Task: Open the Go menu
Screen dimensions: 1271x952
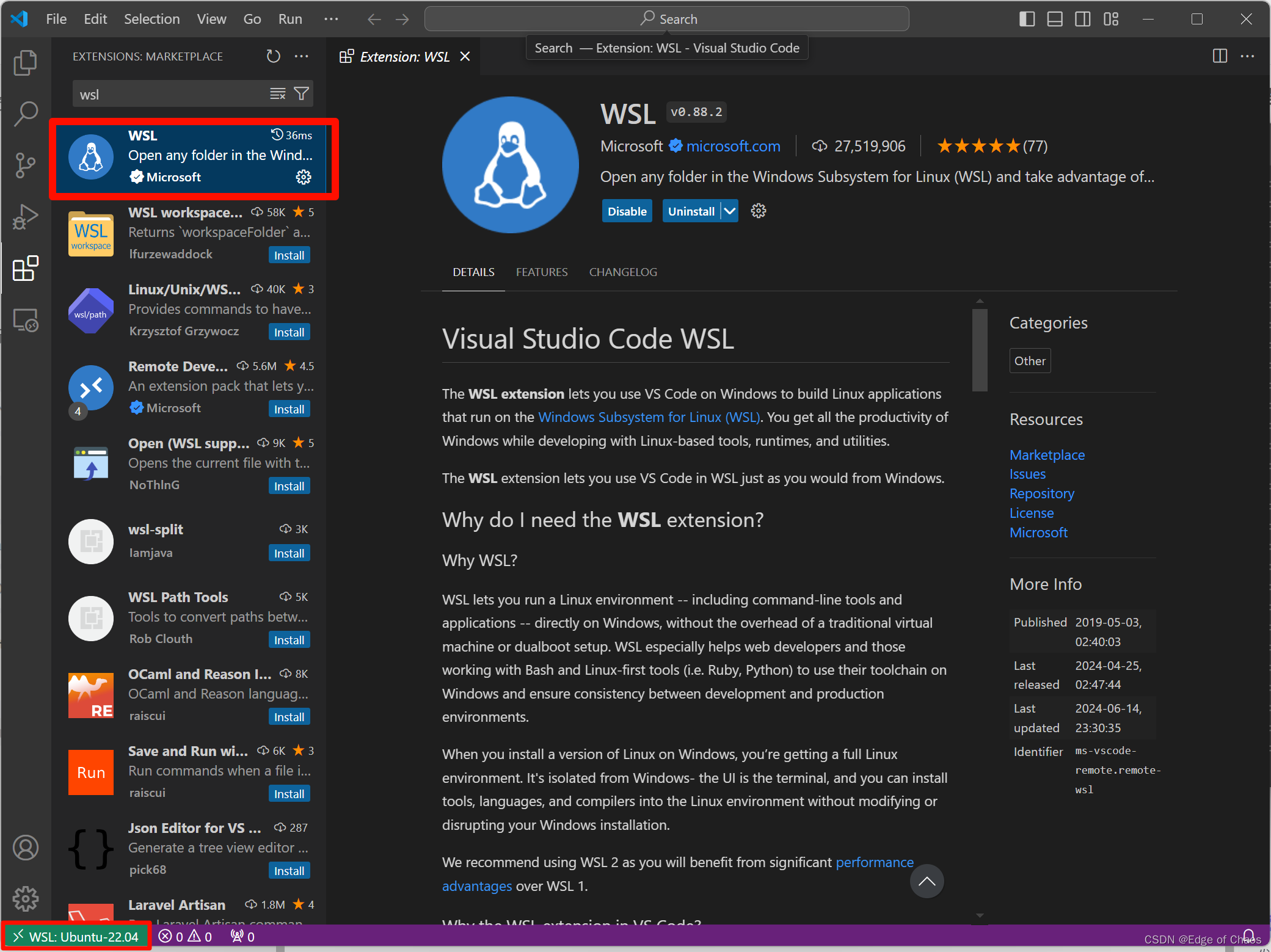Action: (252, 19)
